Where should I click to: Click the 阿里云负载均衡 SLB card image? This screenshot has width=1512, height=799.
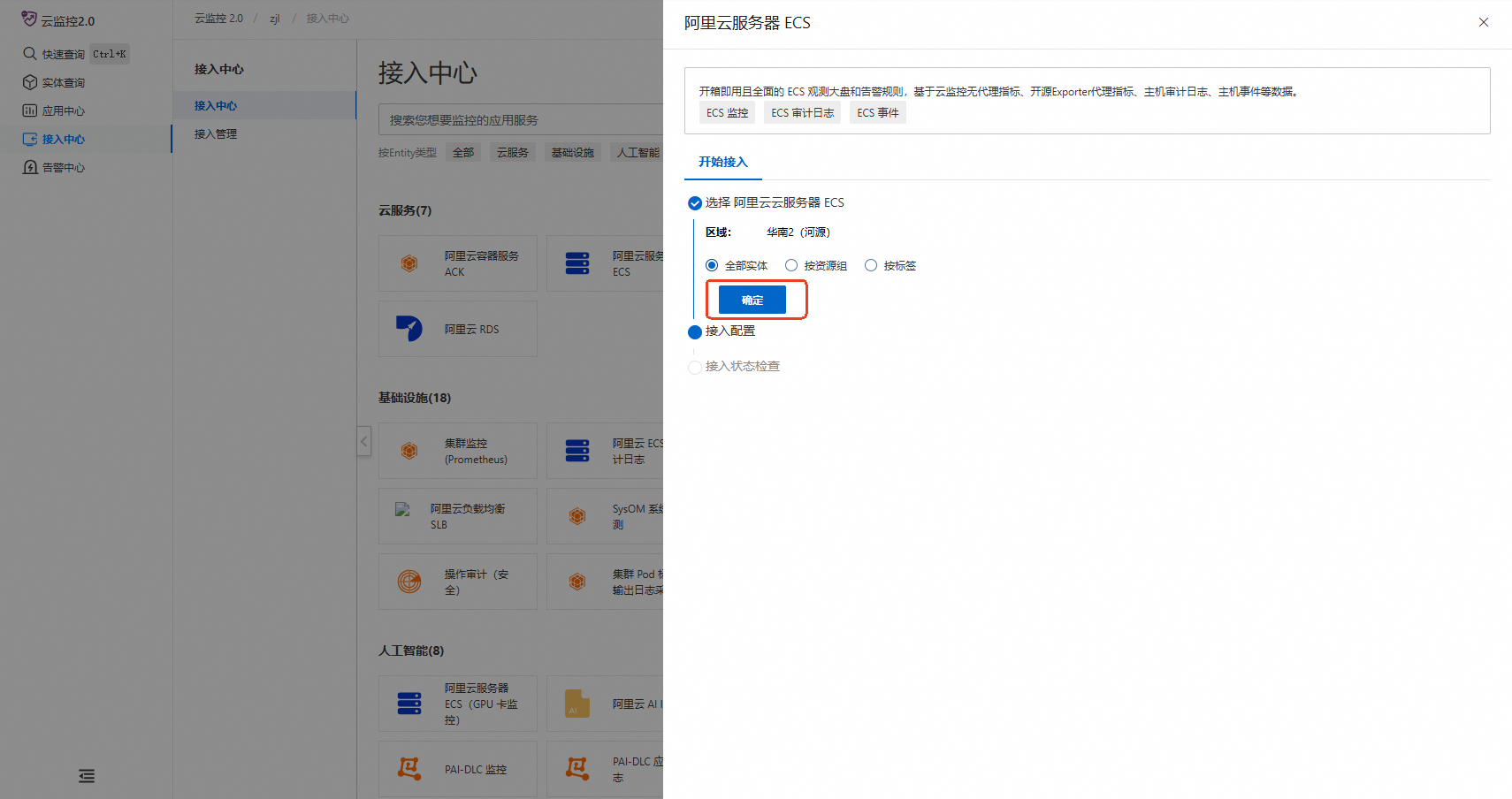pos(402,509)
